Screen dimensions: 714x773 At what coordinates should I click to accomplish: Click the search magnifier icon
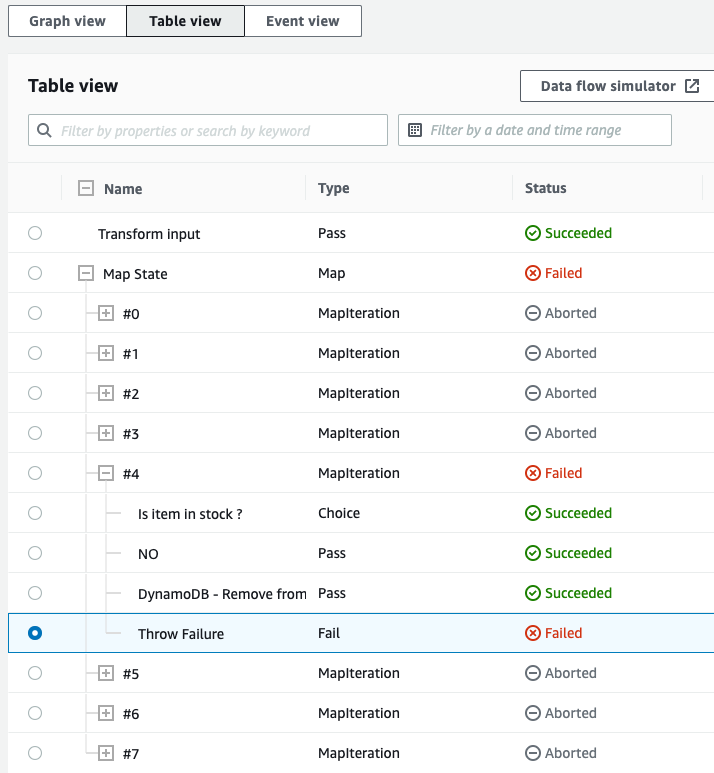(x=44, y=130)
